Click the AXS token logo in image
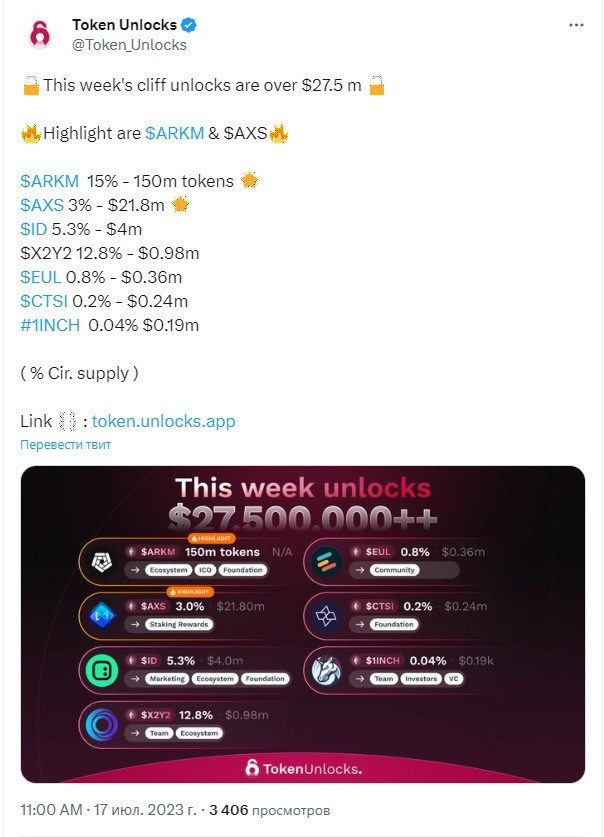604x837 pixels. (x=101, y=616)
